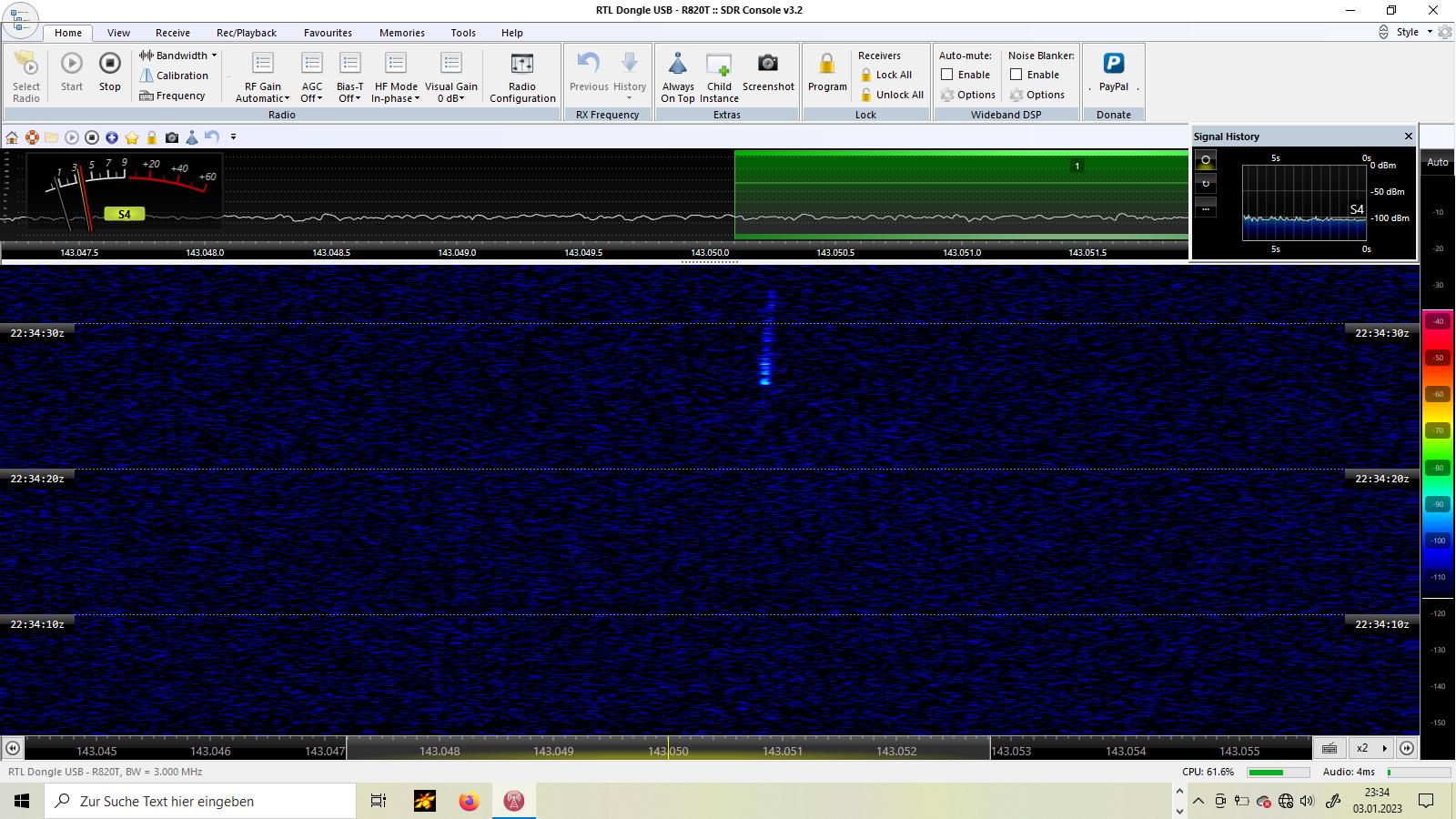Click the Select Radio icon

tap(26, 76)
